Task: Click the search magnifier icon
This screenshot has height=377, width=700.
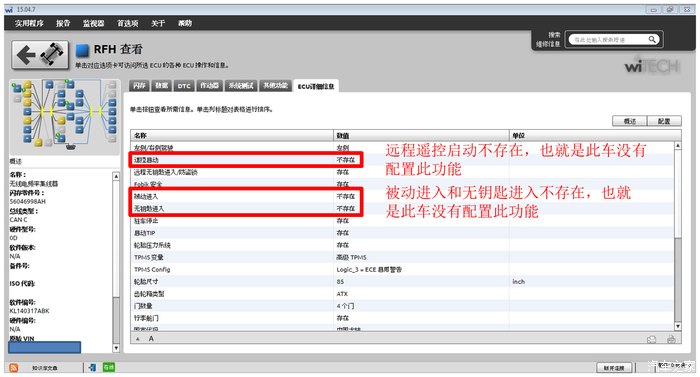Action: pyautogui.click(x=652, y=39)
